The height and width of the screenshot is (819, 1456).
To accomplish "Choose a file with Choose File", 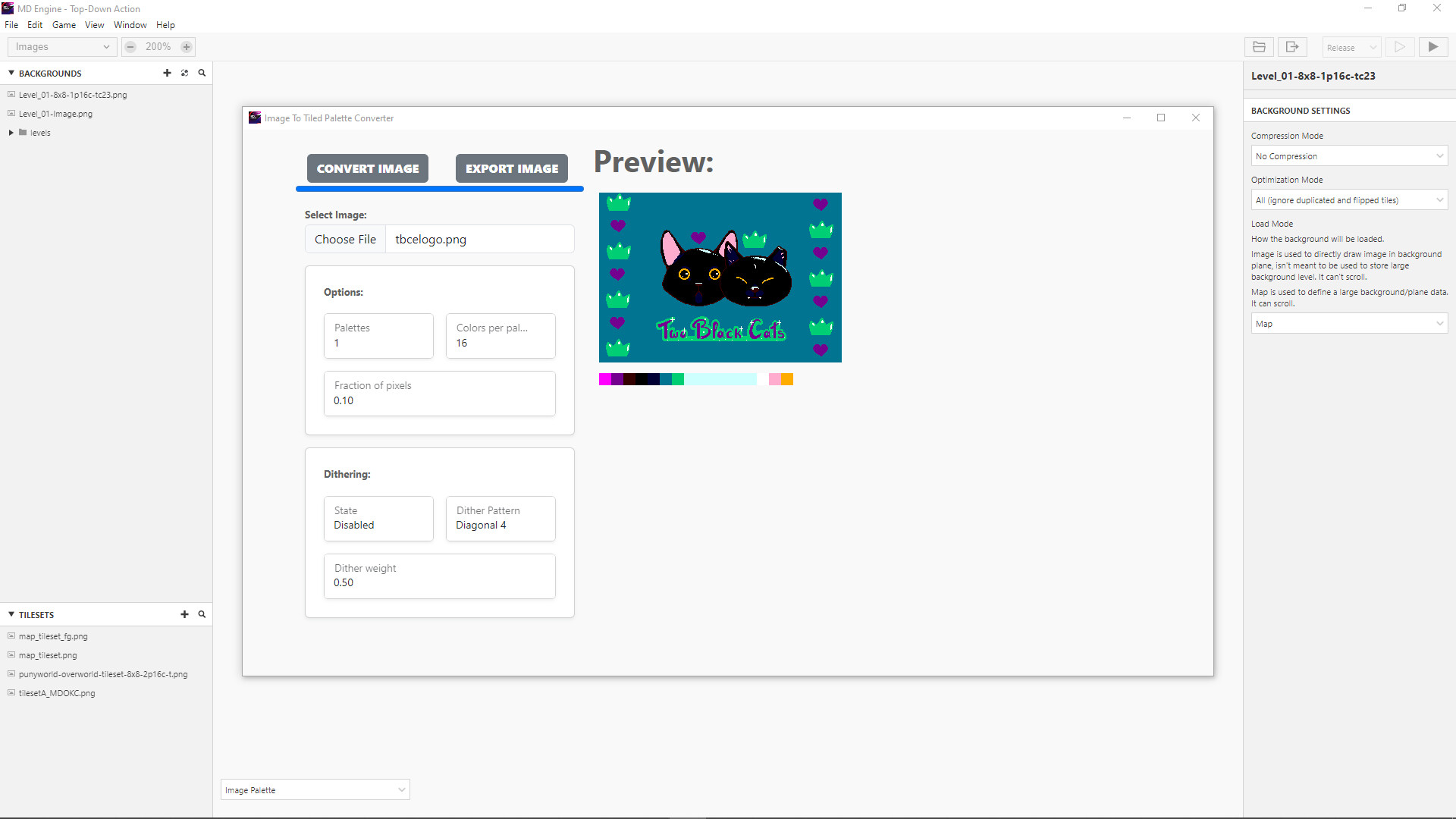I will tap(345, 239).
